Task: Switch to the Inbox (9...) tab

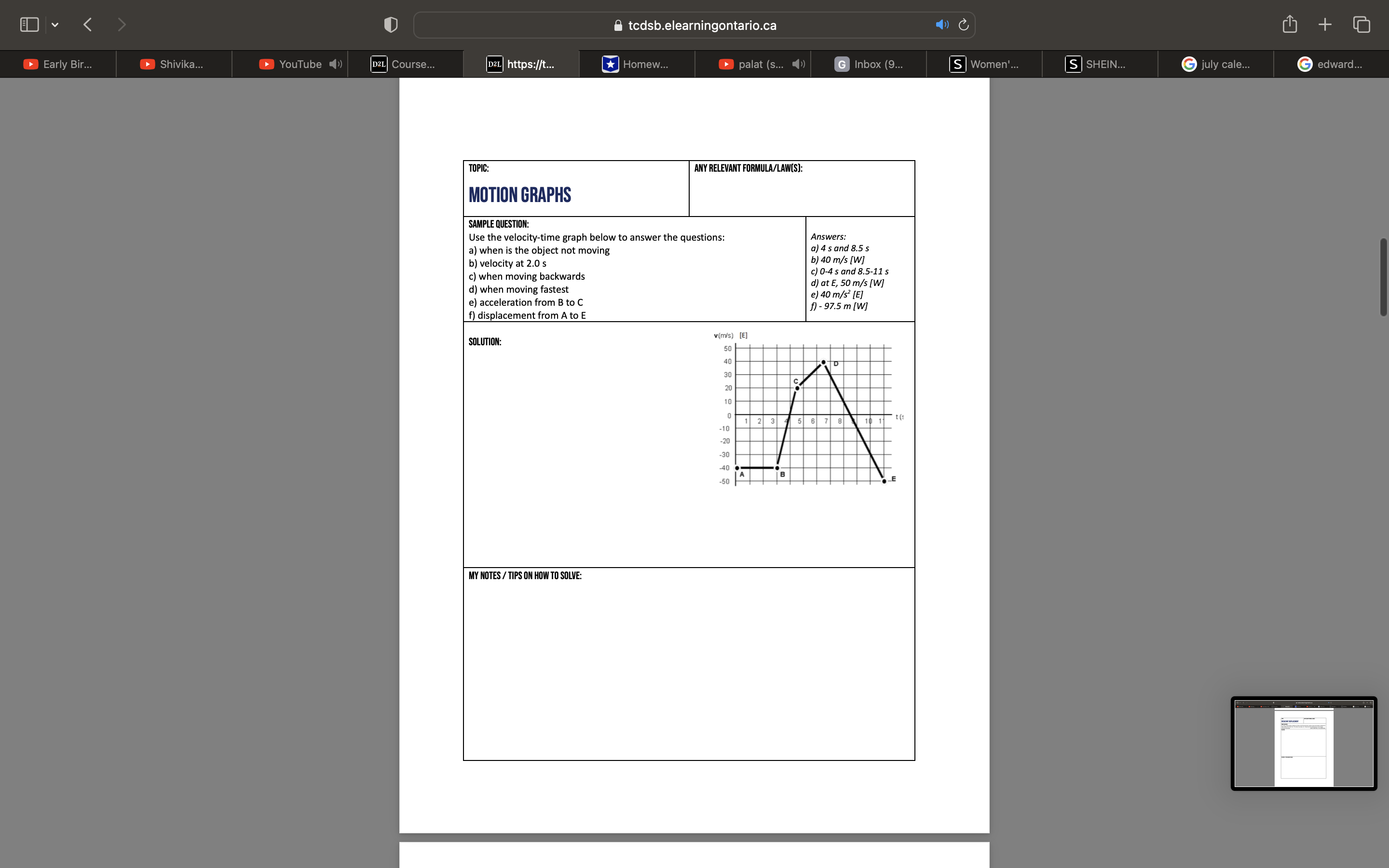Action: (868, 64)
